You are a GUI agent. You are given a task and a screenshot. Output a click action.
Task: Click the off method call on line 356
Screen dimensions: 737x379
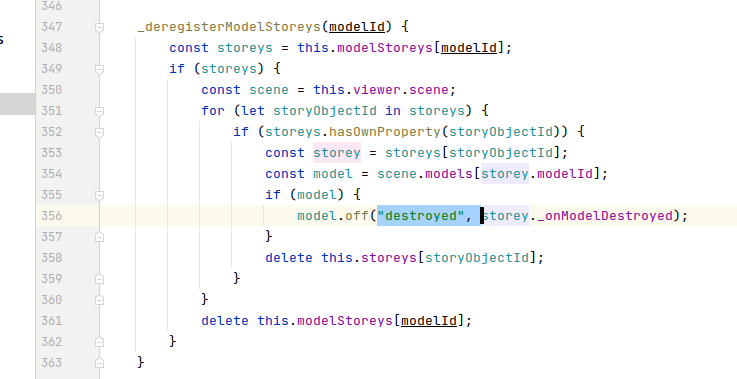pos(357,216)
